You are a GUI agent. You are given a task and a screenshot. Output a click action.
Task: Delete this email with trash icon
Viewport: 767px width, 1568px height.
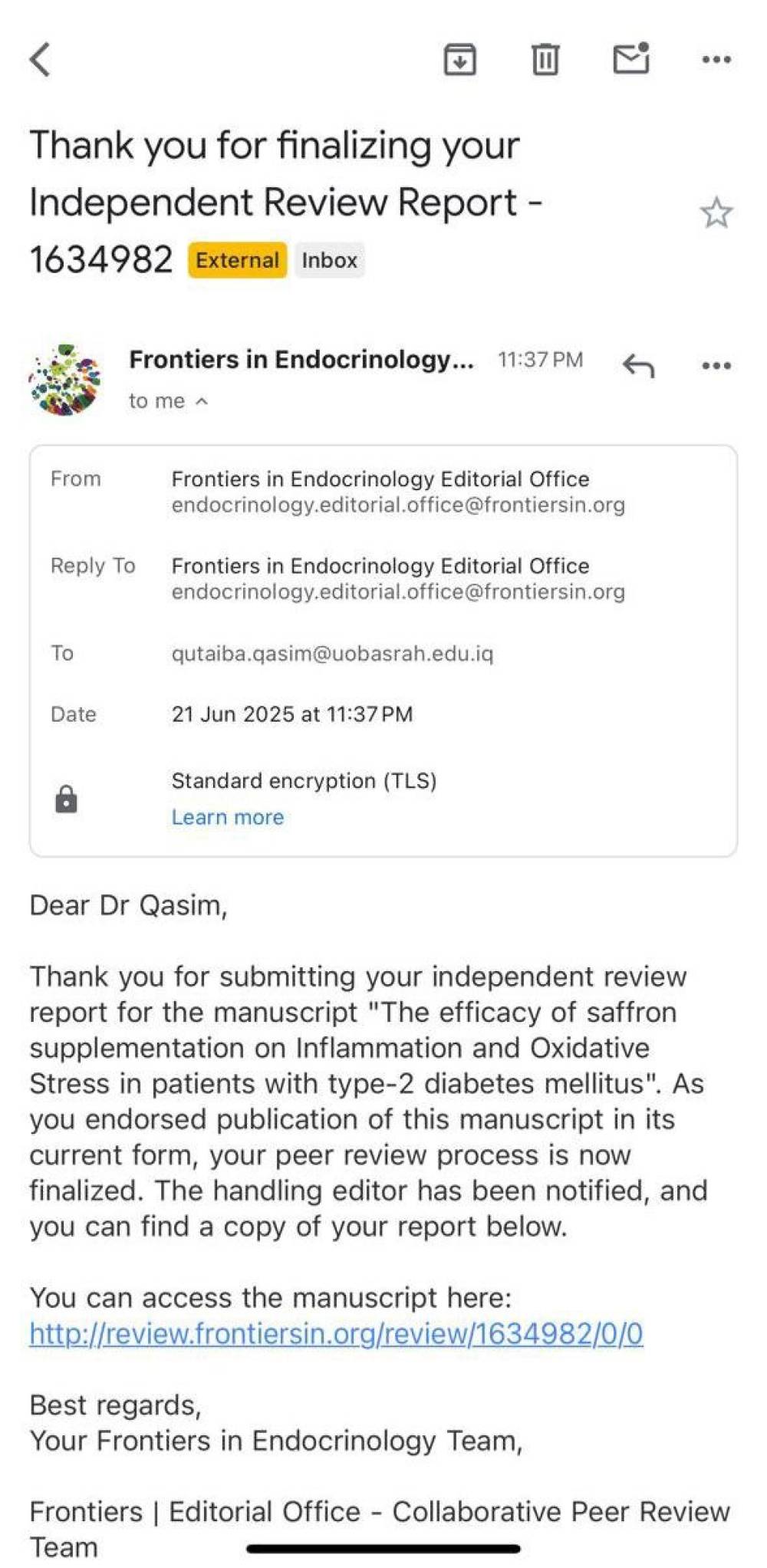click(545, 59)
